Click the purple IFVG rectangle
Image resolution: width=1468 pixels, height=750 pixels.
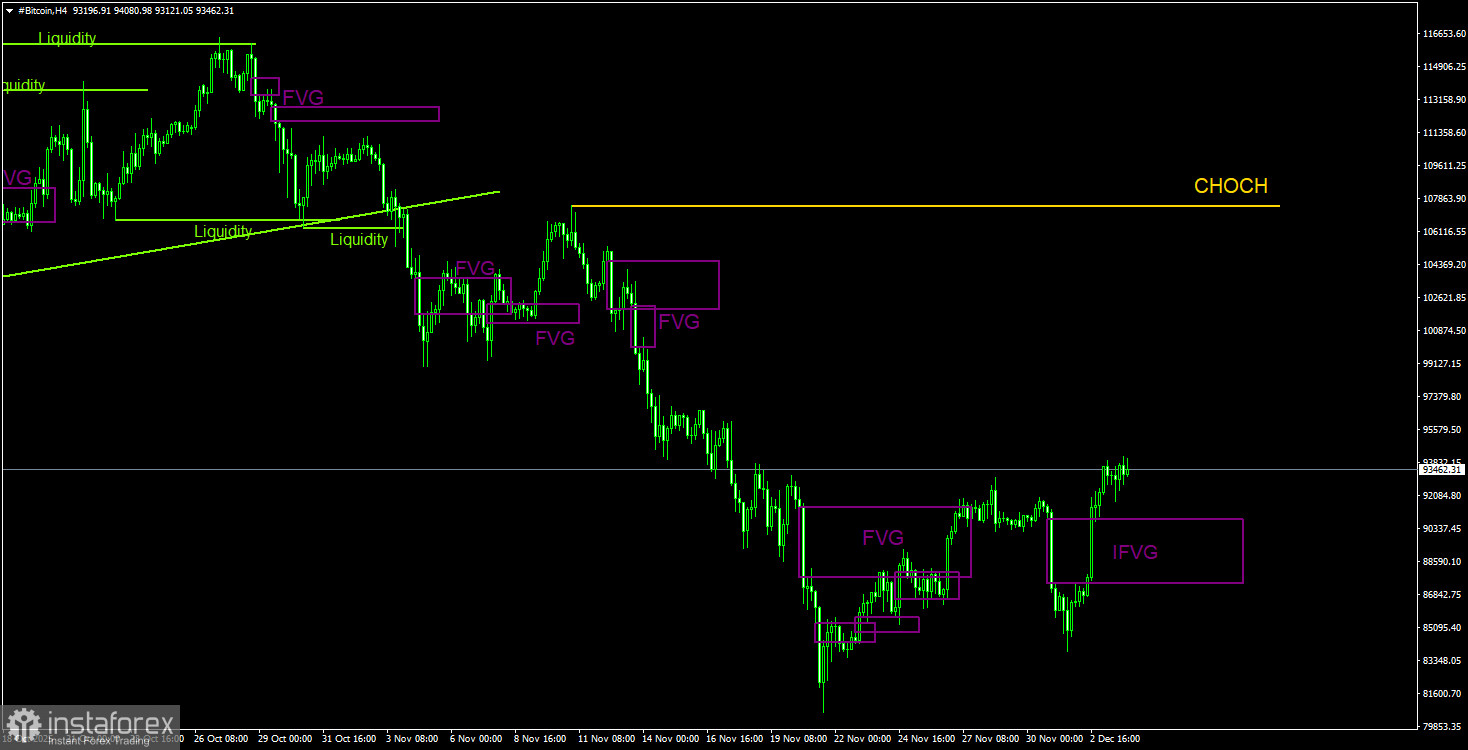[1145, 551]
